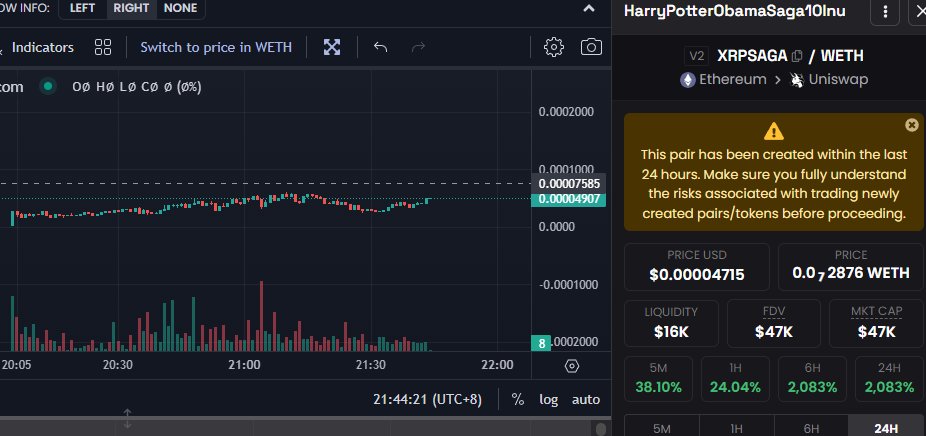Toggle percent scale mode
Image resolution: width=926 pixels, height=436 pixels.
pos(518,400)
